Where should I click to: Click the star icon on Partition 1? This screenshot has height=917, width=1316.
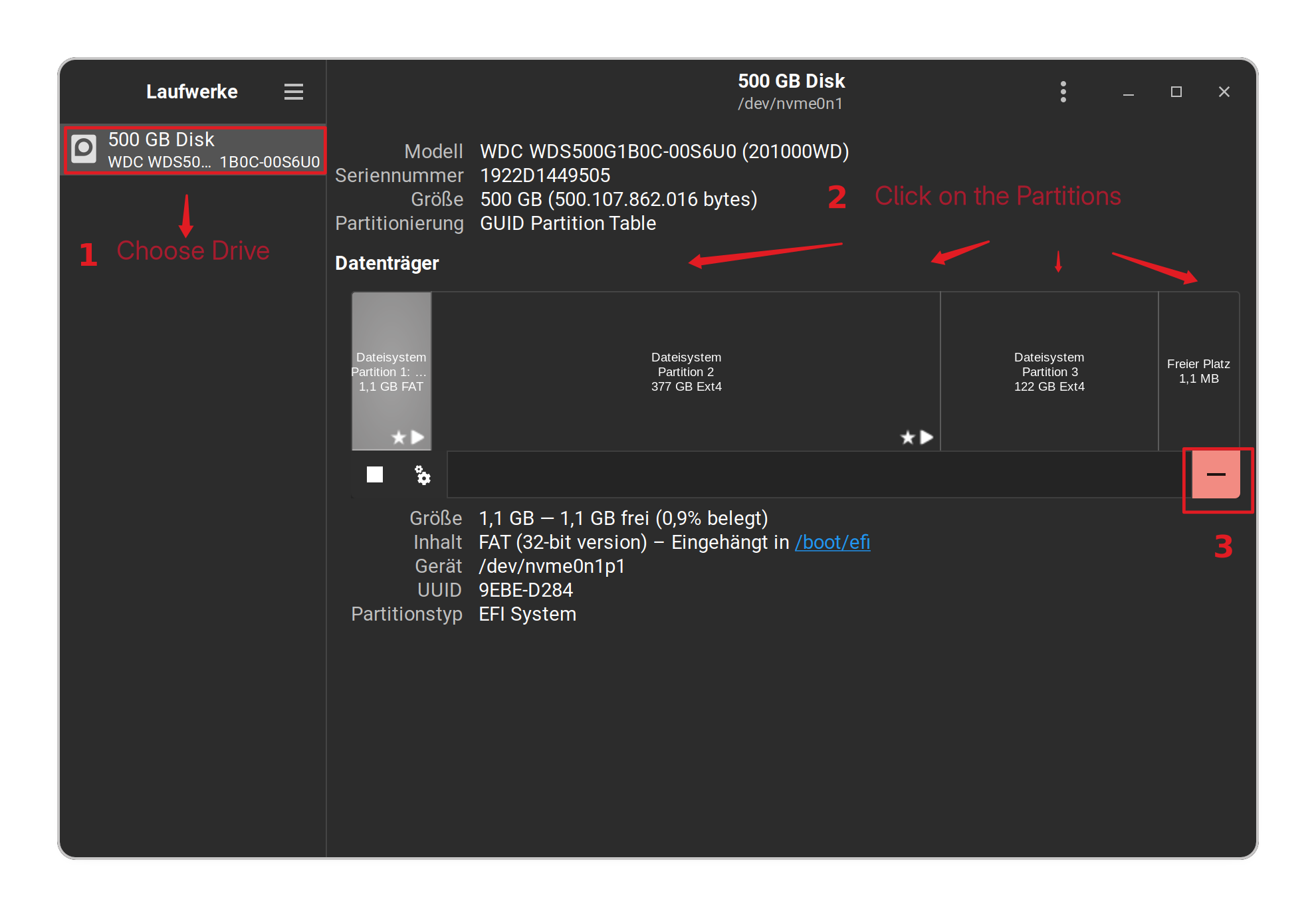coord(398,437)
